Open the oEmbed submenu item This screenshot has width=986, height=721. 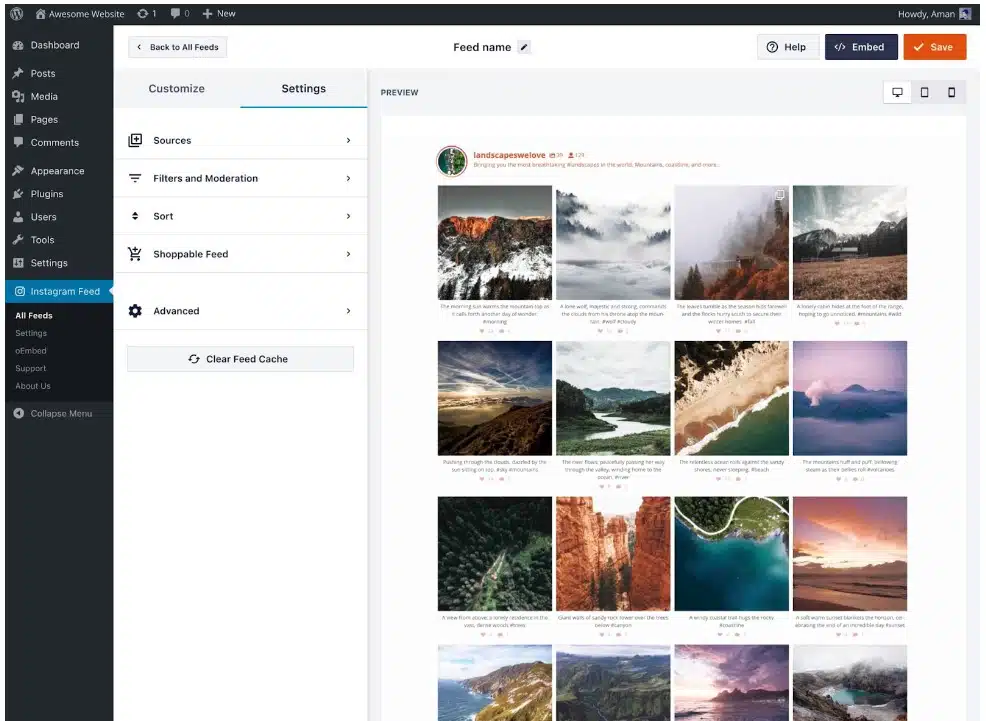pyautogui.click(x=31, y=351)
